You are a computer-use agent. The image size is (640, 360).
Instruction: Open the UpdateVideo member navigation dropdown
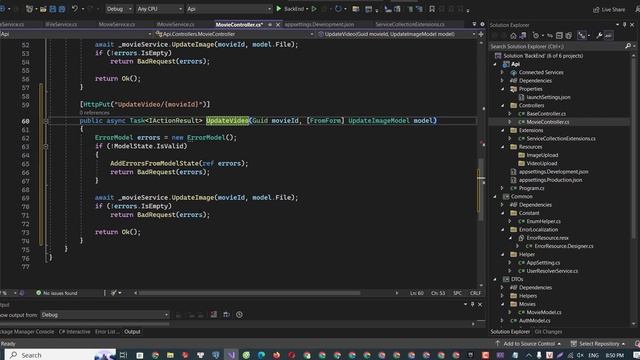pyautogui.click(x=396, y=34)
